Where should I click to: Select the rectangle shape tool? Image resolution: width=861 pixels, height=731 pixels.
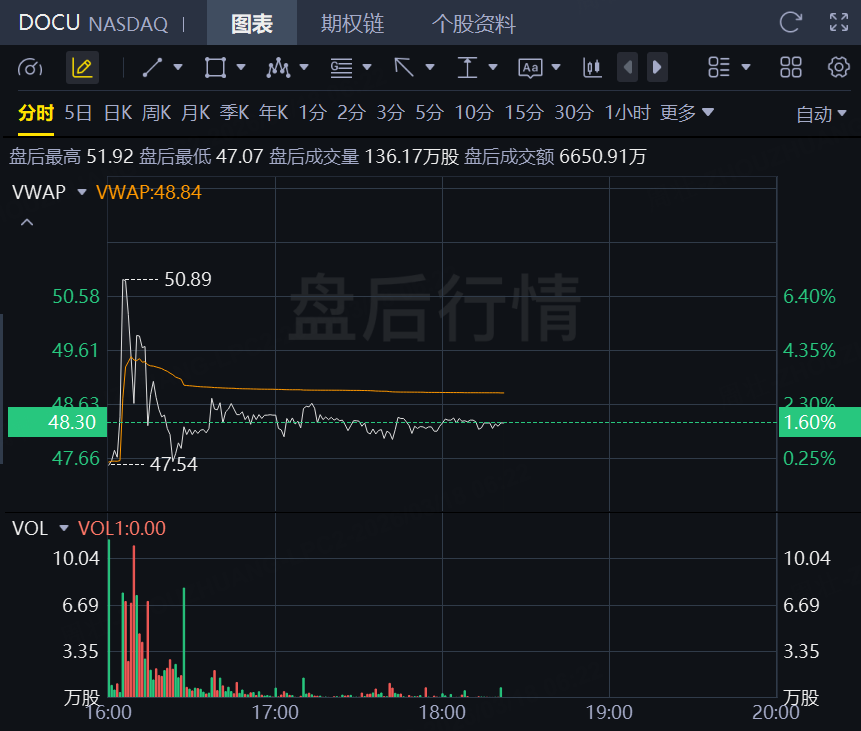214,68
